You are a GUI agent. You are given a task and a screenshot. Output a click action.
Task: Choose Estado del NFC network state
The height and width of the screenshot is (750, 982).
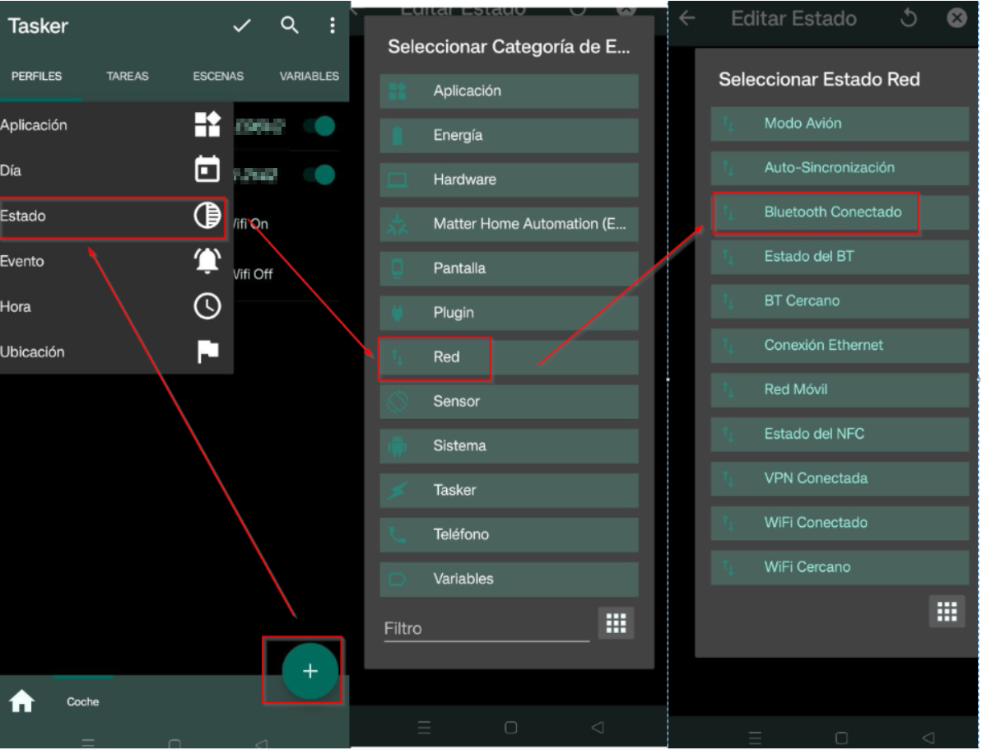(x=839, y=434)
